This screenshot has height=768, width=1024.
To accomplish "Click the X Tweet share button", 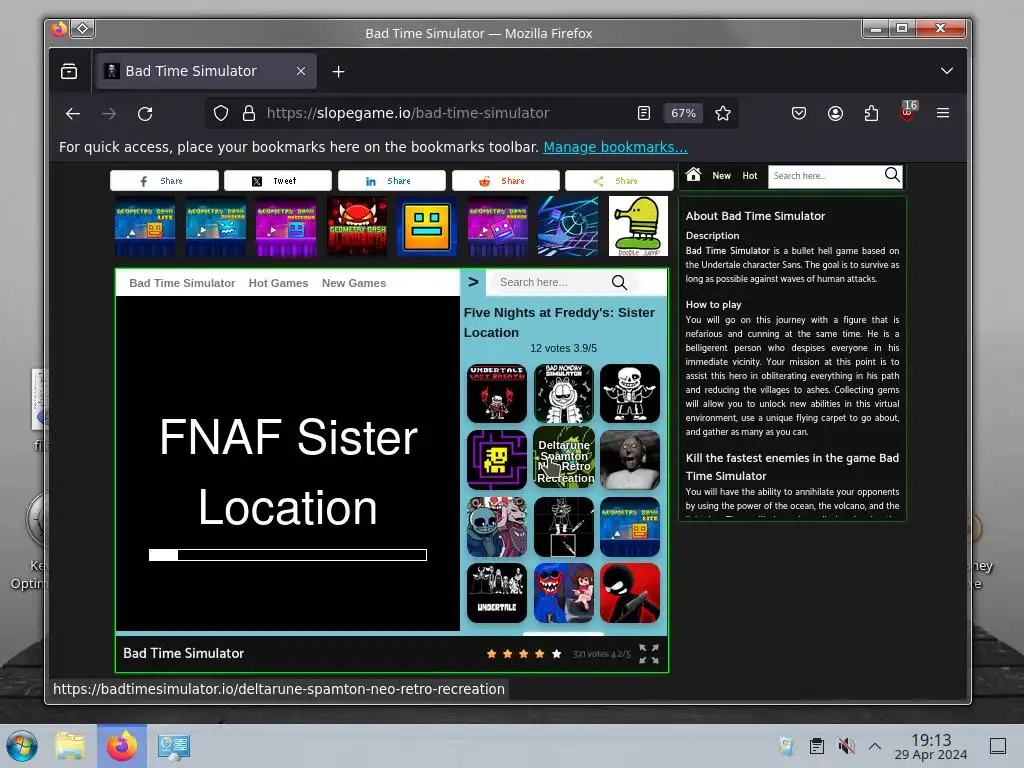I will point(278,181).
